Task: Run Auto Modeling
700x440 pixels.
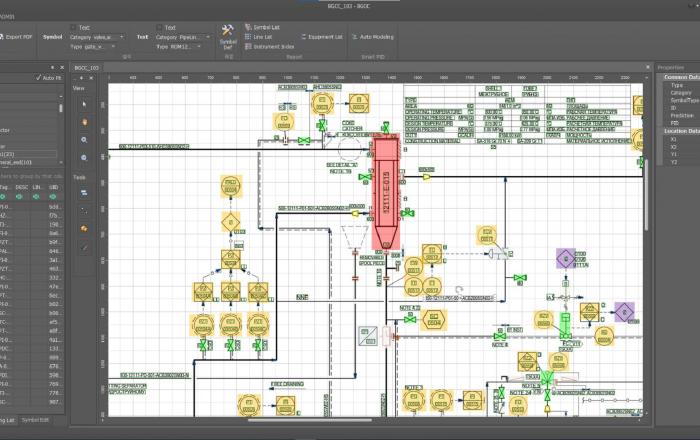Action: tap(373, 37)
